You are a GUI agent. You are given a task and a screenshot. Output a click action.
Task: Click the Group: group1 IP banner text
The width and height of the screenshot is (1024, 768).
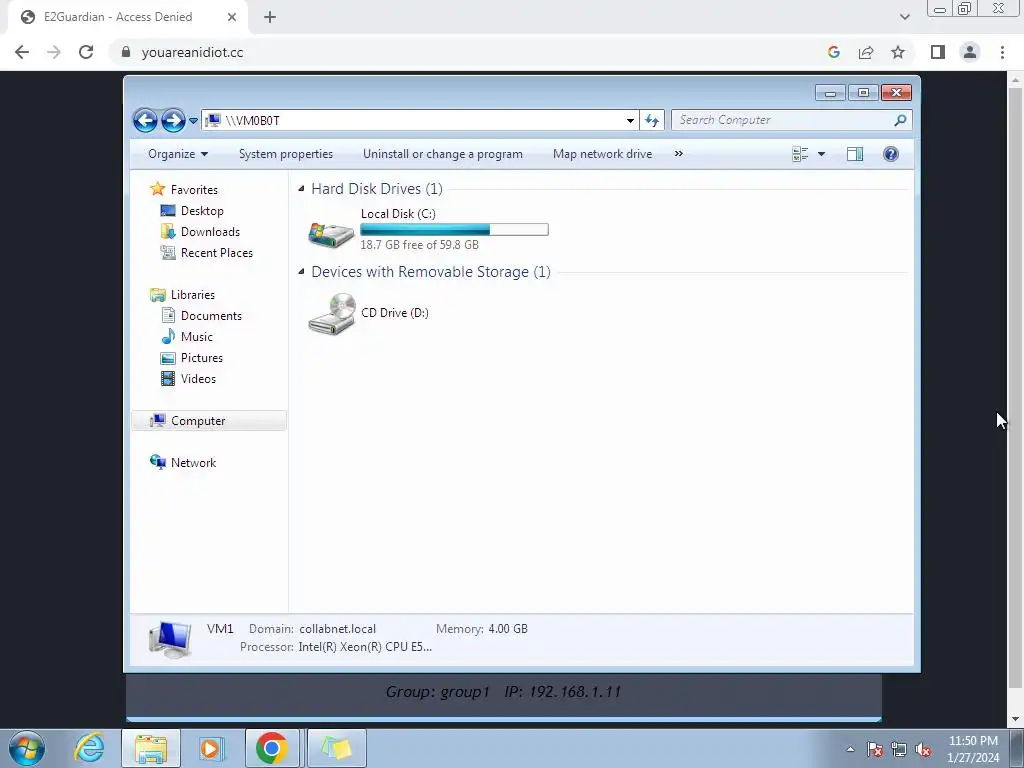[x=504, y=692]
